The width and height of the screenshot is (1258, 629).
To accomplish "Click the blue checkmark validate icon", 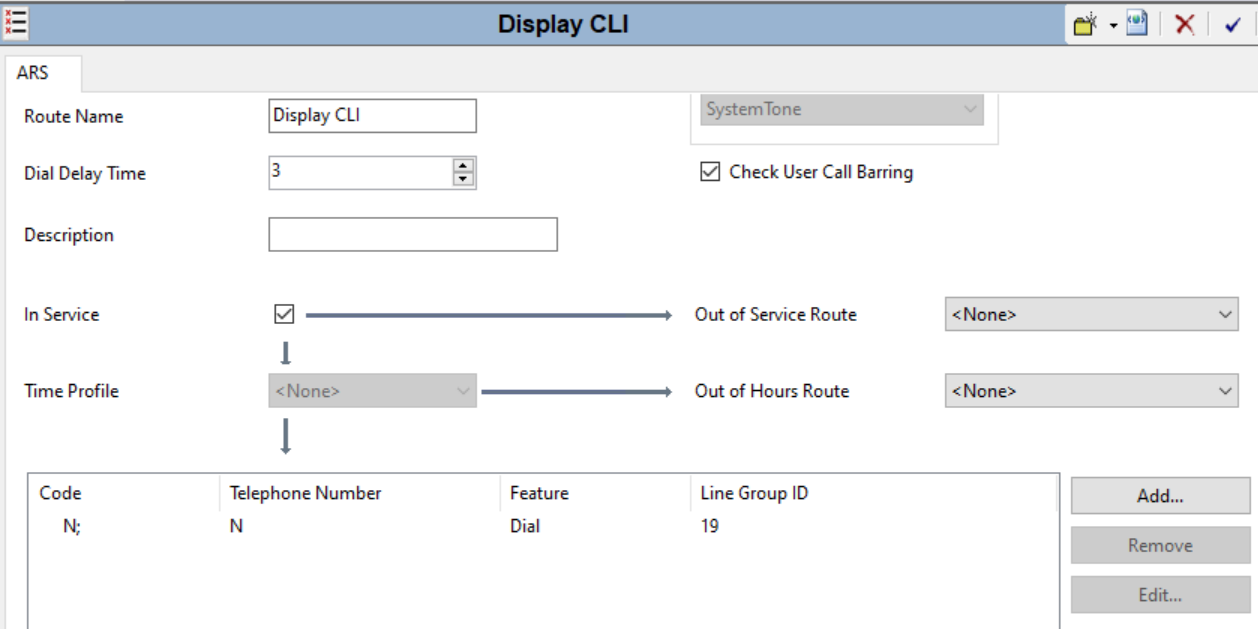I will [1232, 26].
